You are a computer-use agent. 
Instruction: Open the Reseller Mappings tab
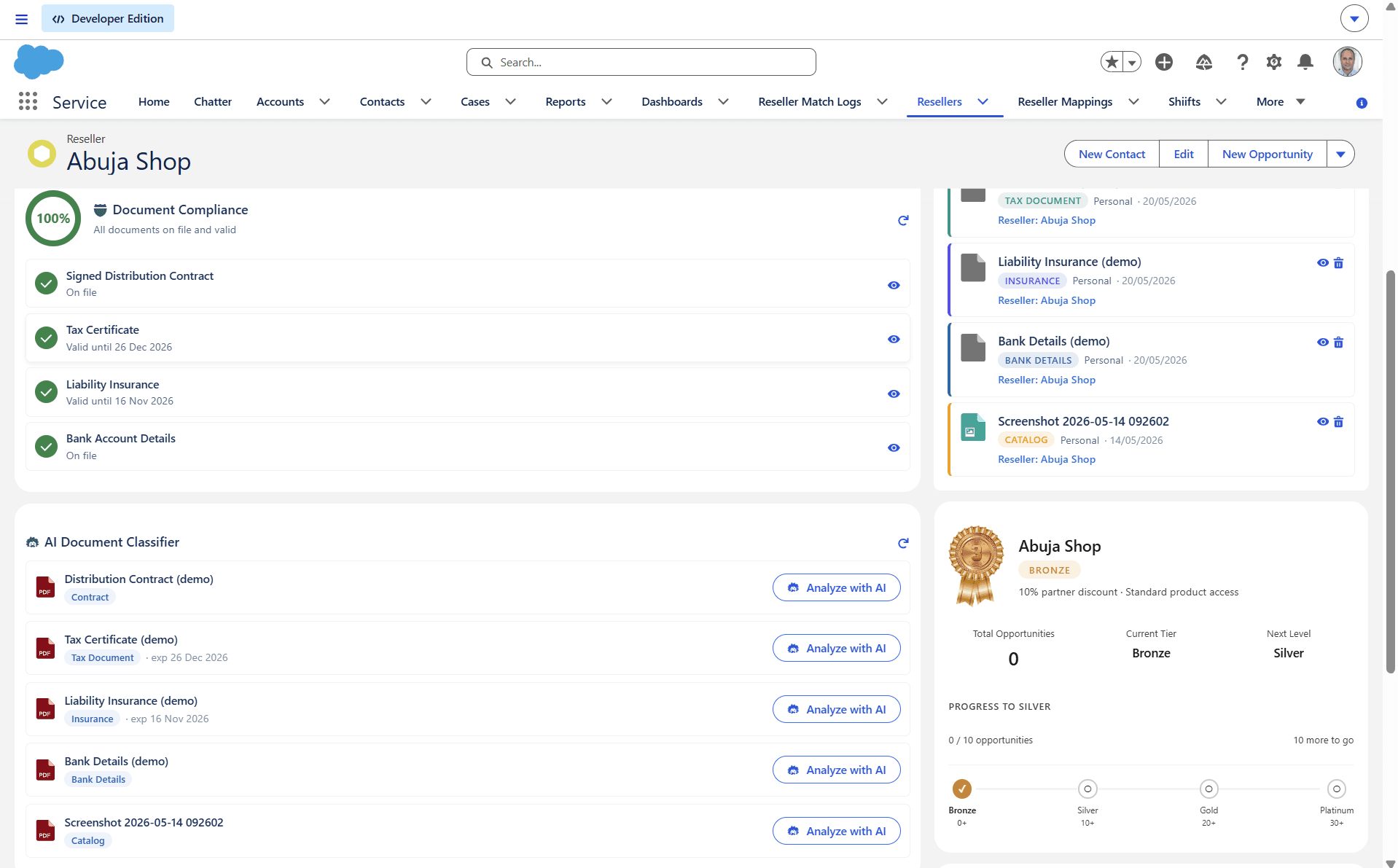[x=1065, y=102]
